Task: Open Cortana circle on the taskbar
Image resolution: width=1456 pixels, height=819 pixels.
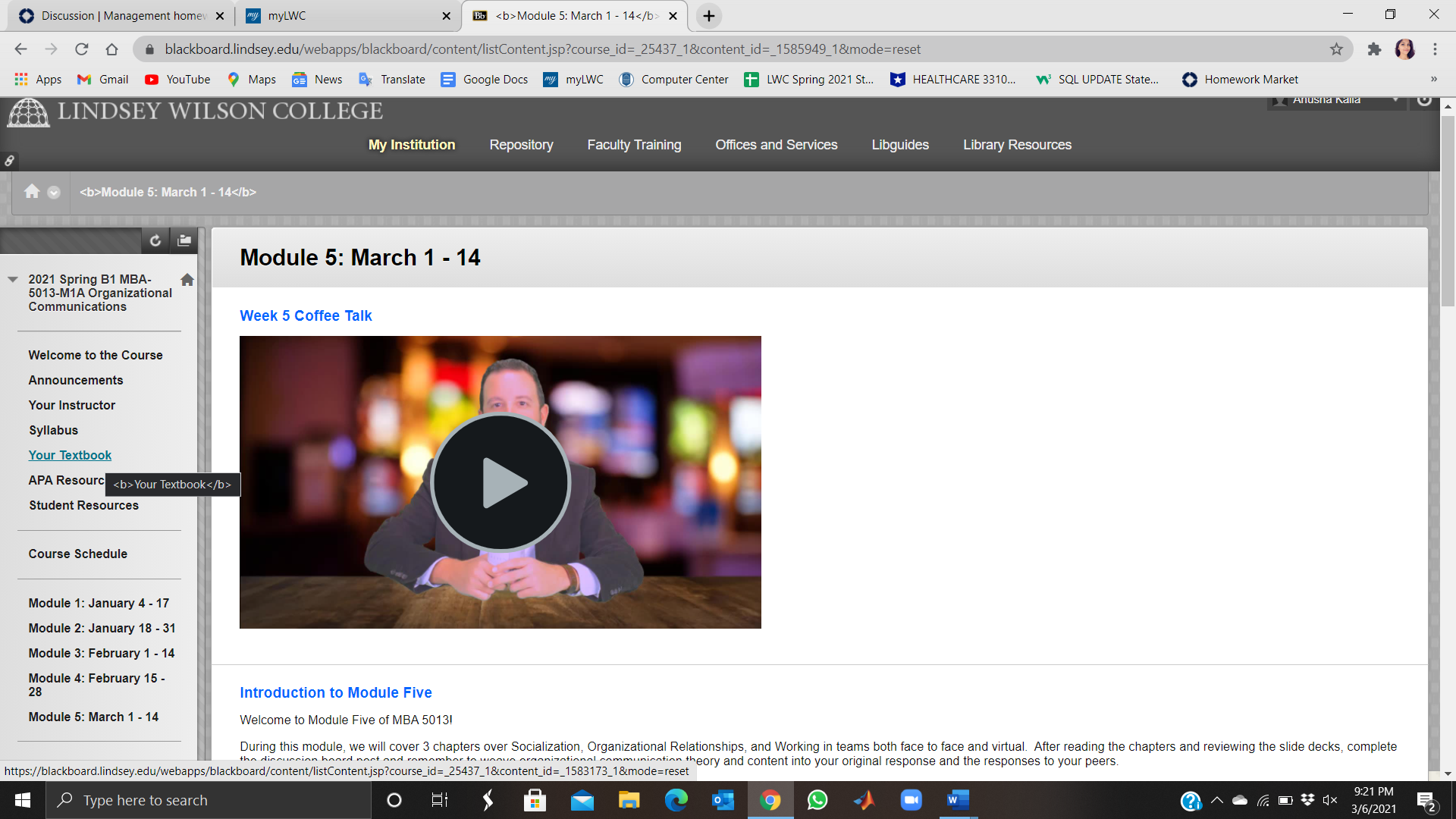Action: 394,800
